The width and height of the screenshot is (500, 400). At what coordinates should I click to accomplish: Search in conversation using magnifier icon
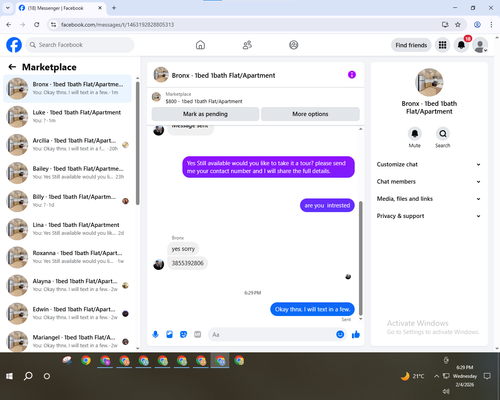(x=443, y=134)
